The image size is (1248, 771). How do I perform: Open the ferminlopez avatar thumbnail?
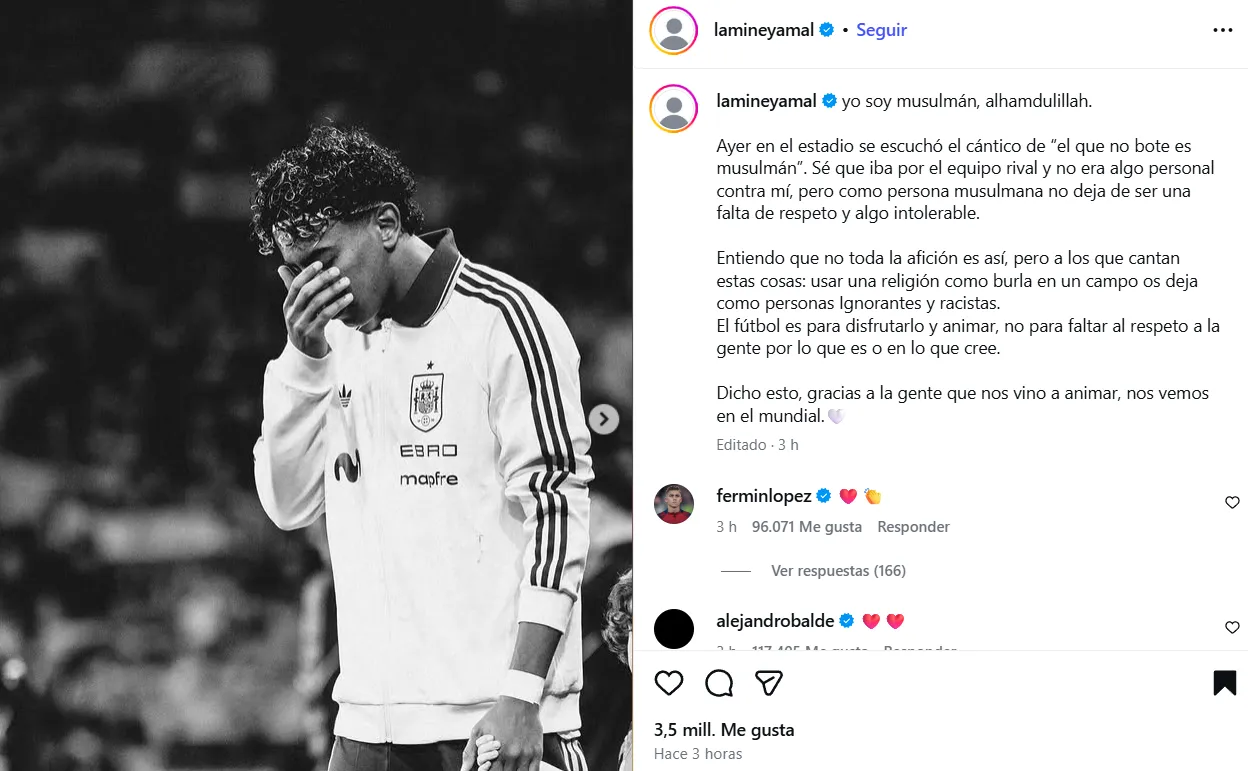coord(674,504)
